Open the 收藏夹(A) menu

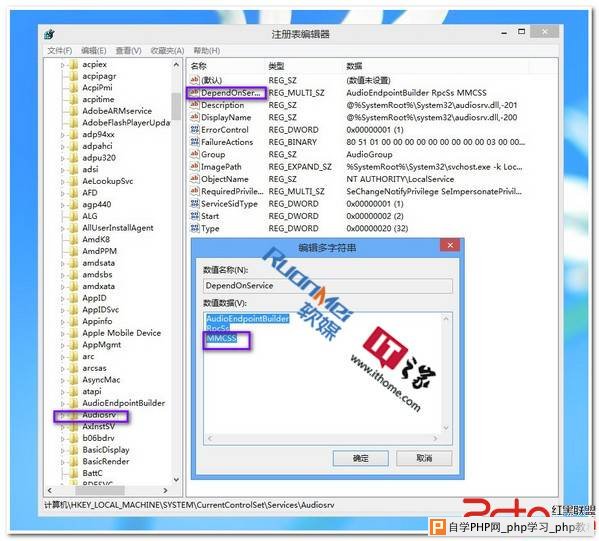coord(167,50)
